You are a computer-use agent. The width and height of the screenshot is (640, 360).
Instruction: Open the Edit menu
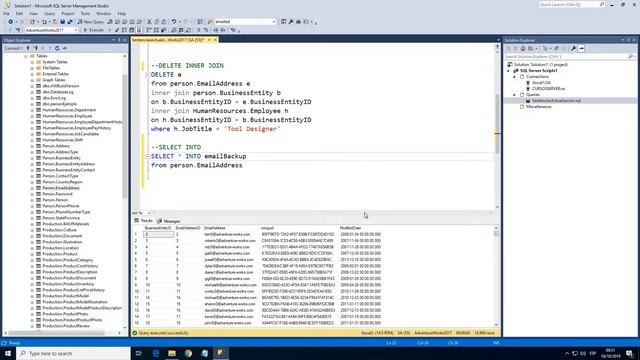click(19, 13)
